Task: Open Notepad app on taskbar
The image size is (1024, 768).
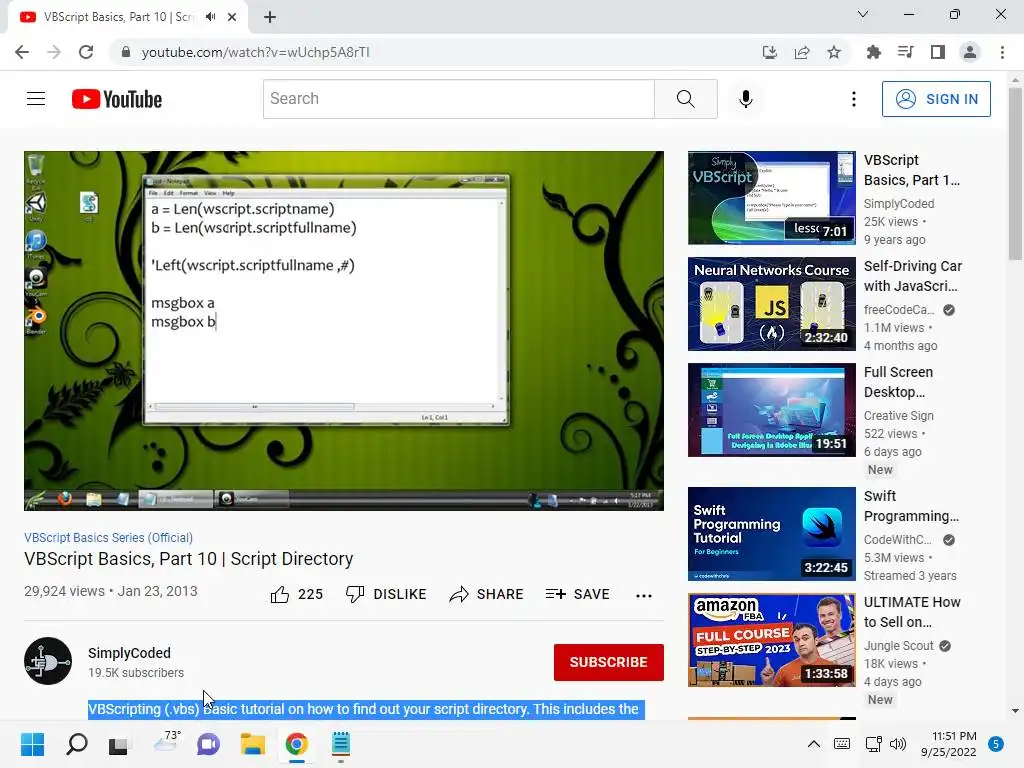Action: pyautogui.click(x=341, y=744)
